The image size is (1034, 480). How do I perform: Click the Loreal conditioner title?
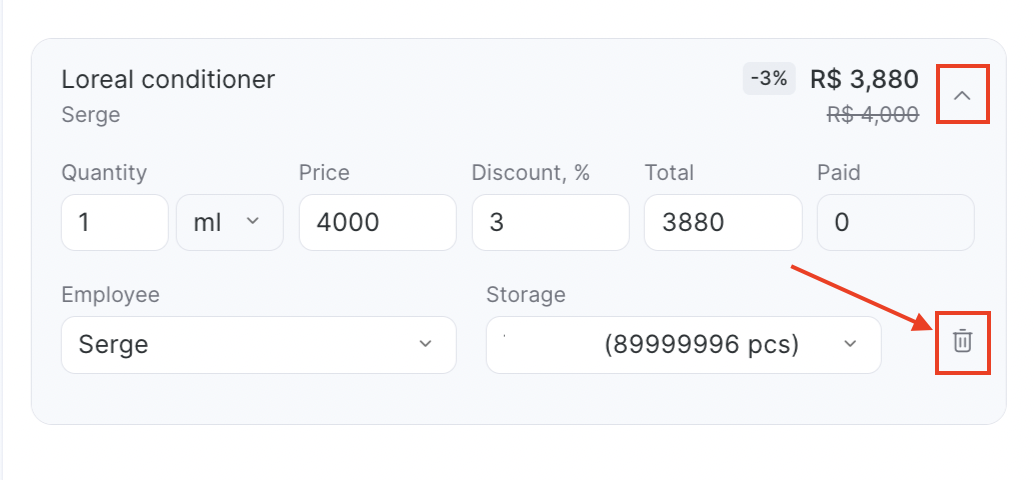[168, 80]
